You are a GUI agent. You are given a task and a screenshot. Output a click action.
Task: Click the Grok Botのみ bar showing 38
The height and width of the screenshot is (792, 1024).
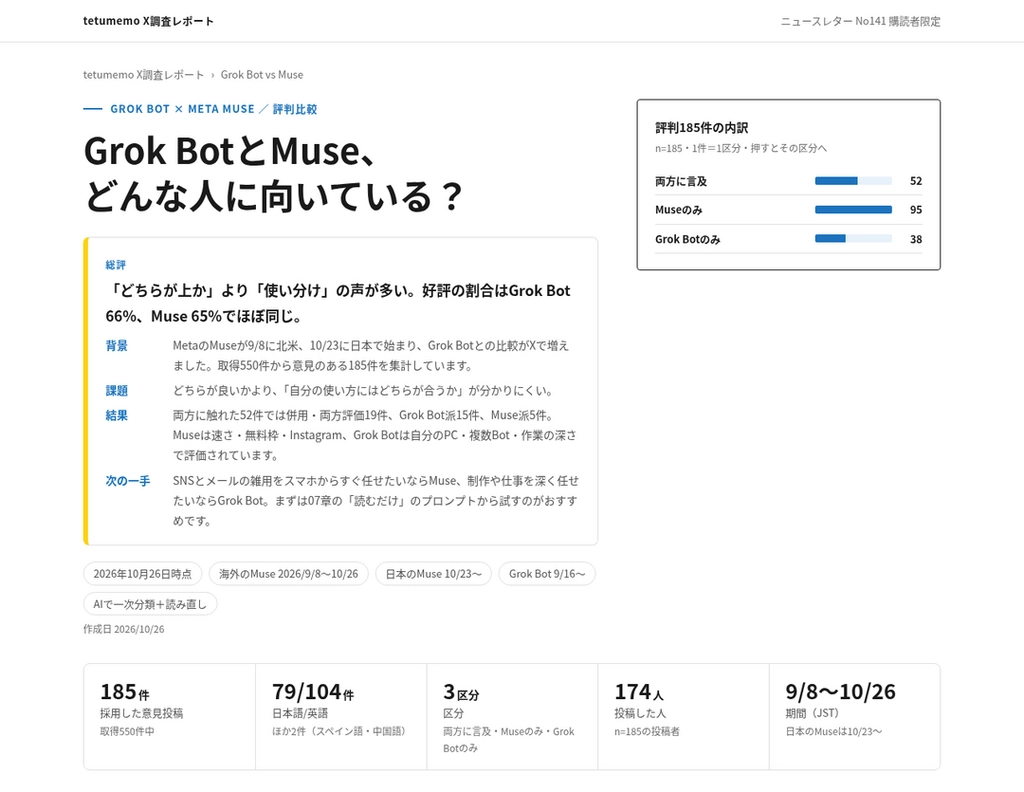(x=853, y=239)
